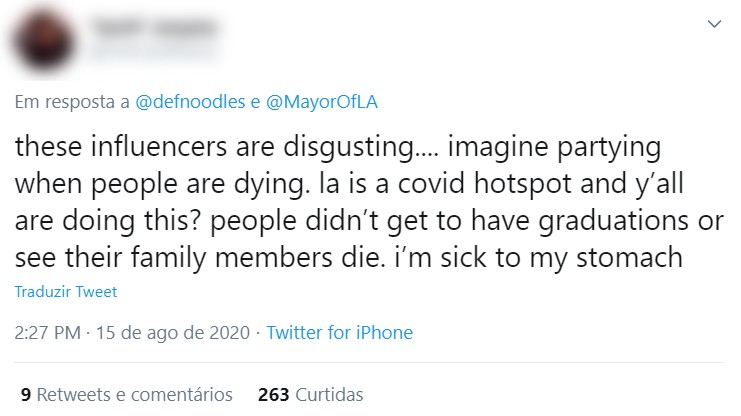741x416 pixels.
Task: Click the blurred profile avatar picture
Action: coord(43,41)
